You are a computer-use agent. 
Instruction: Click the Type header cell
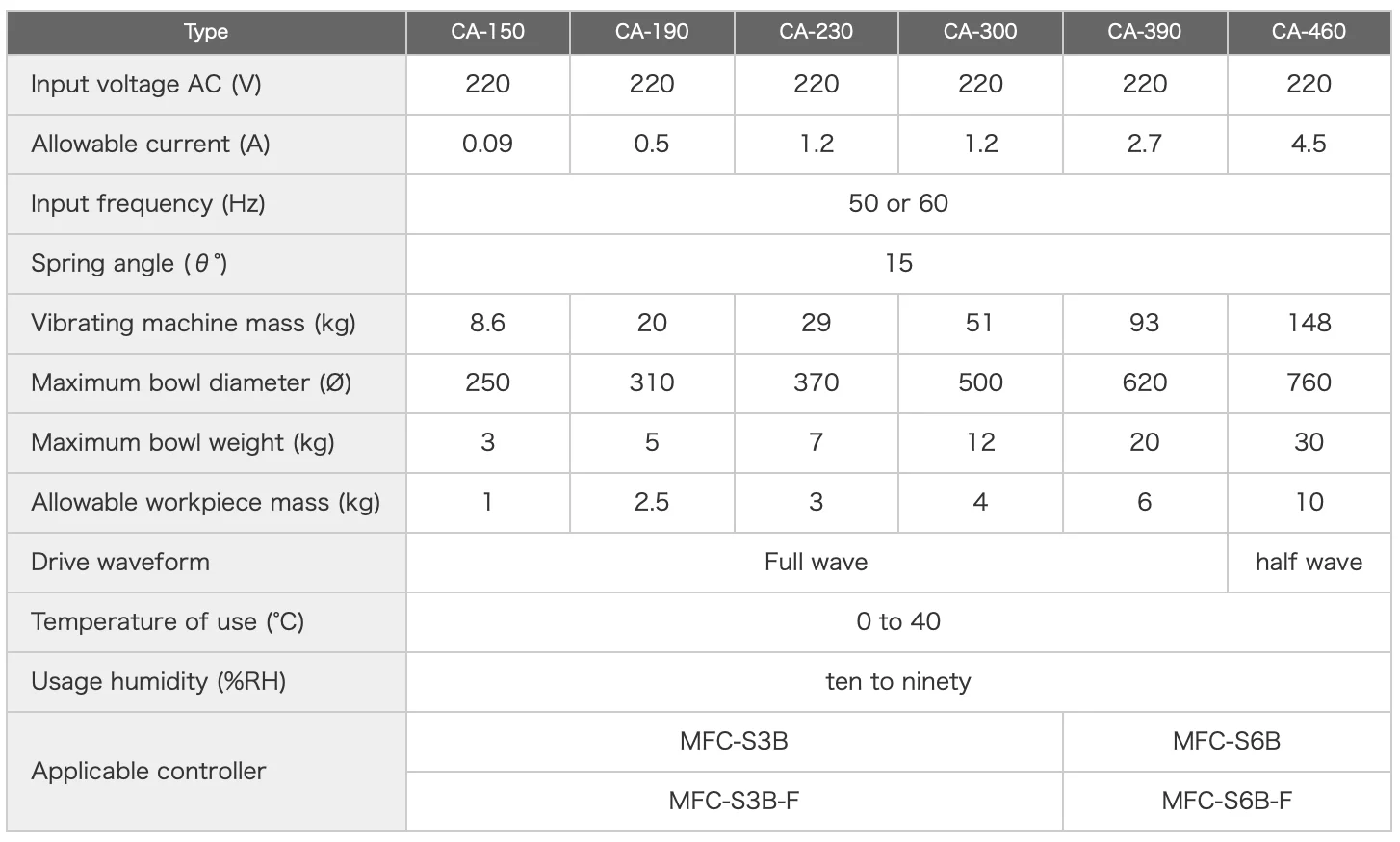click(x=206, y=32)
